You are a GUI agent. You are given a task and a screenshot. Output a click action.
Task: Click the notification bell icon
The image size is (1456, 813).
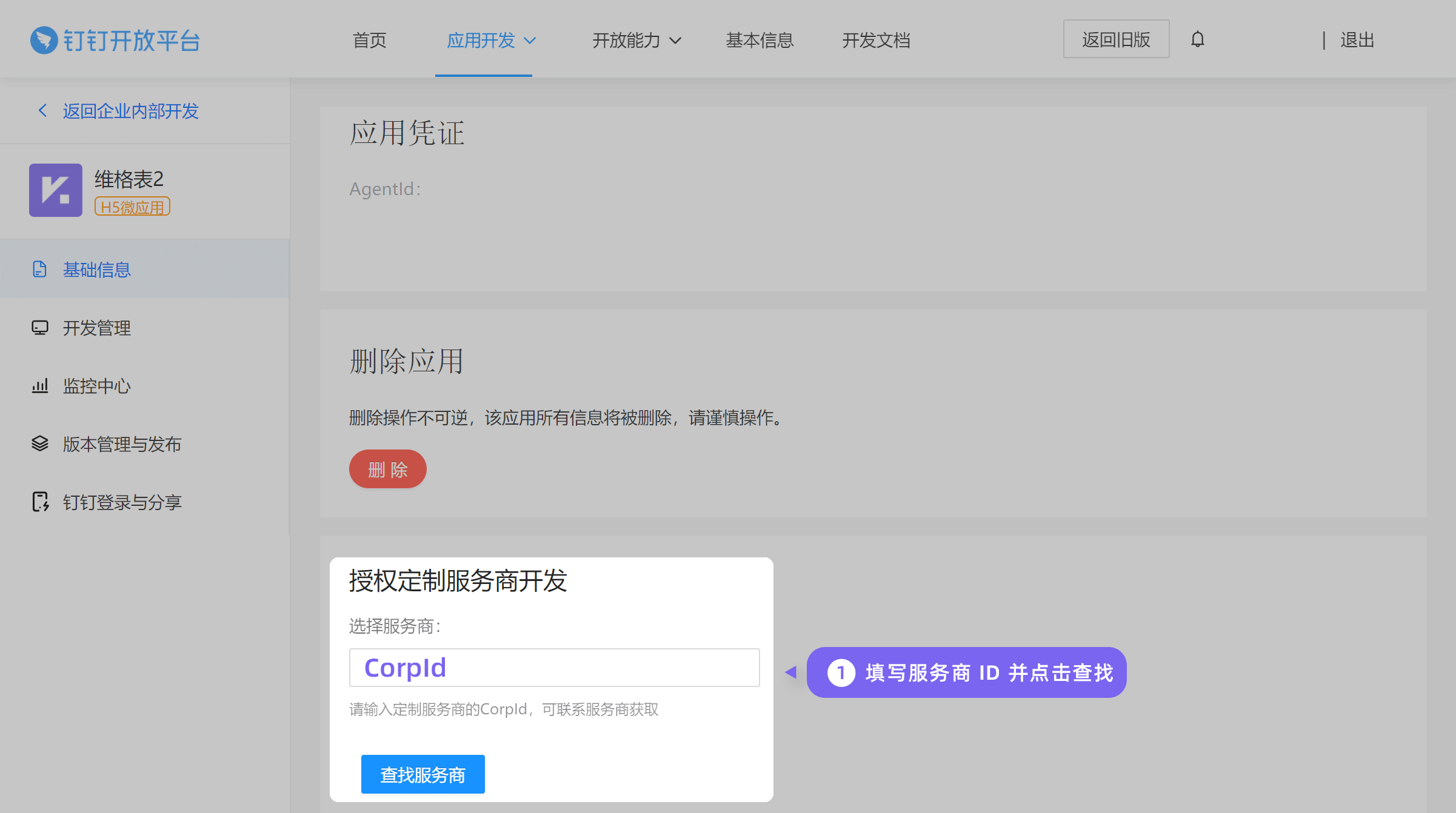pyautogui.click(x=1197, y=39)
